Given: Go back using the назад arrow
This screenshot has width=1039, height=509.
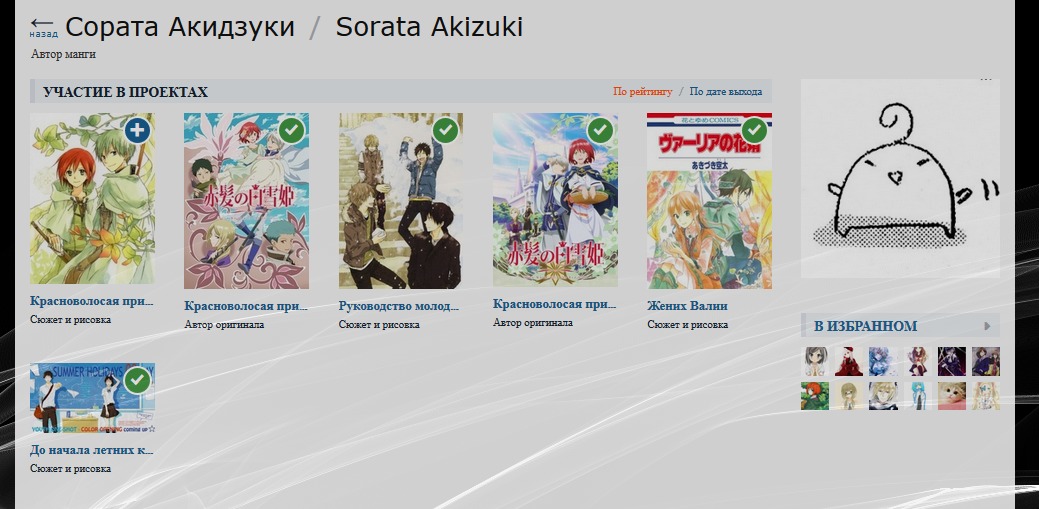Looking at the screenshot, I should [42, 27].
